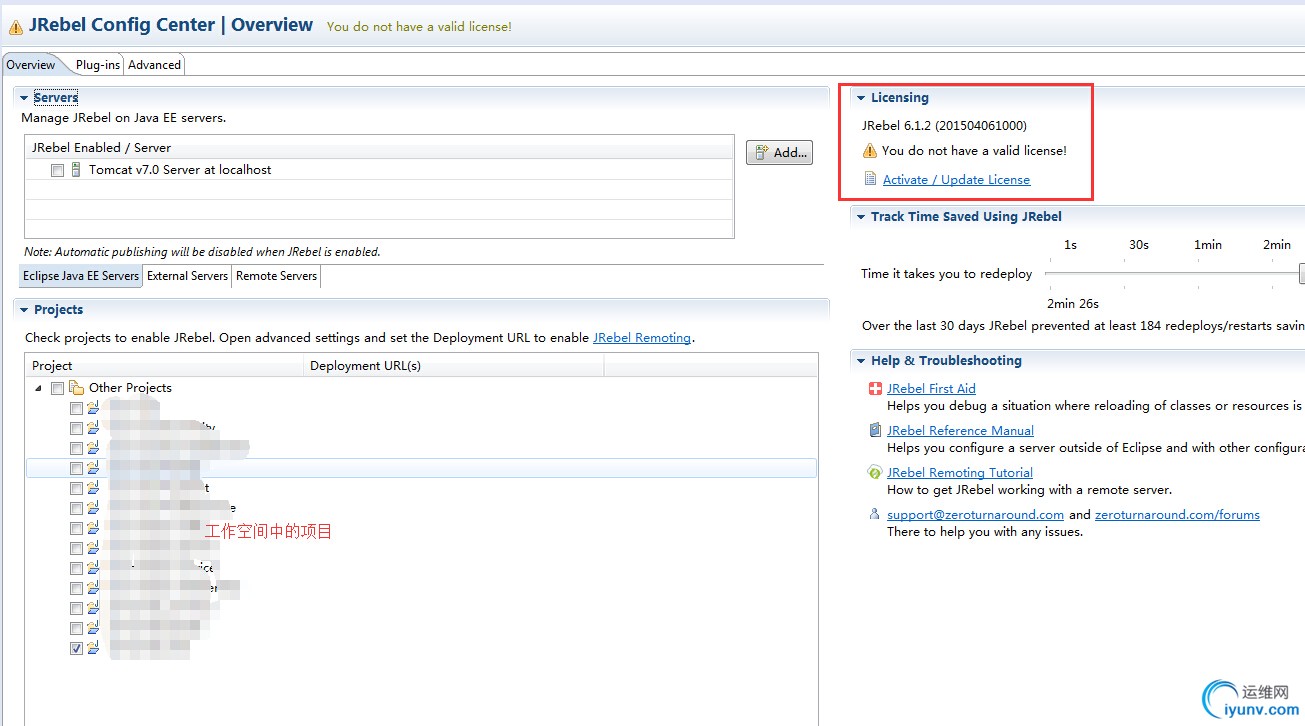
Task: Click the redeploy time slider track
Action: pyautogui.click(x=1172, y=273)
